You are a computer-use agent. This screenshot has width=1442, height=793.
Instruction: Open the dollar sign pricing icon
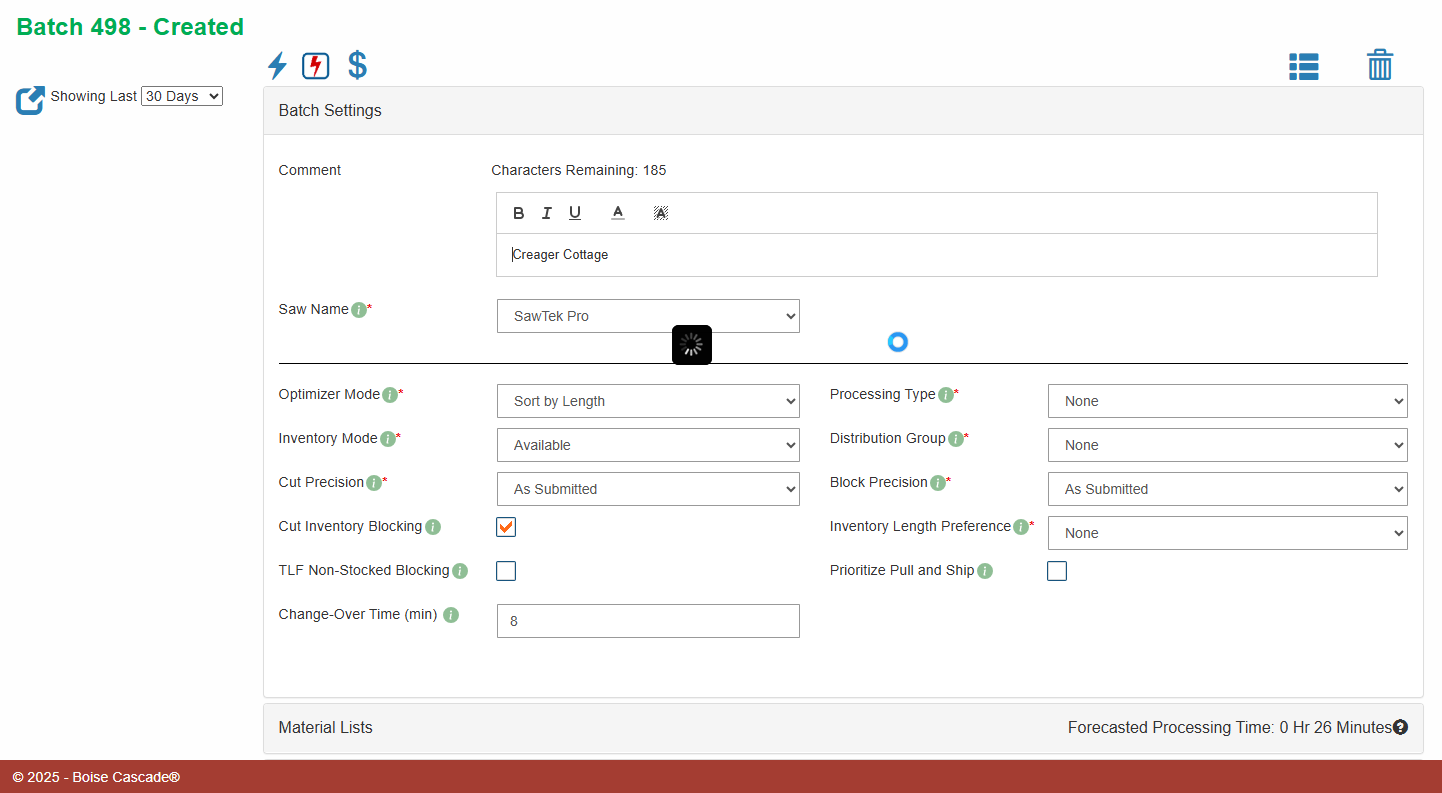(357, 66)
